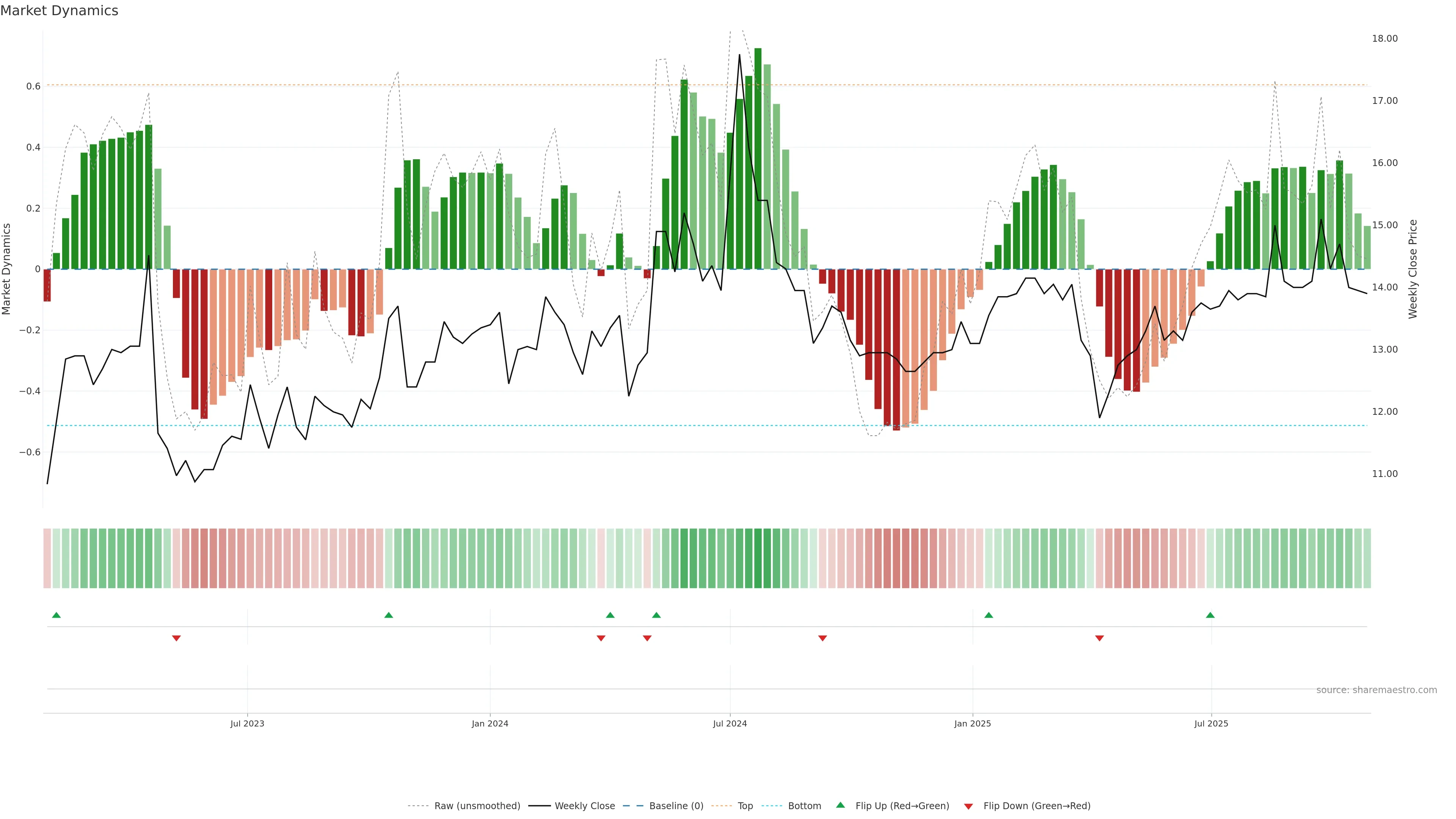Image resolution: width=1456 pixels, height=819 pixels.
Task: Click the first green flip-up triangle marker
Action: tap(56, 615)
